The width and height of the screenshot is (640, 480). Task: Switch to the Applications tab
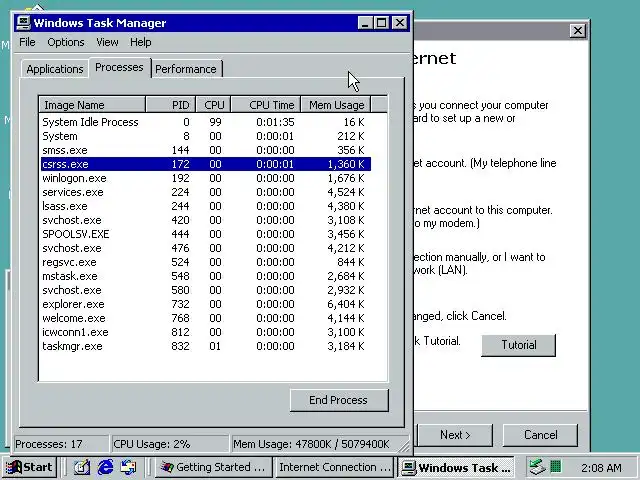pos(55,69)
